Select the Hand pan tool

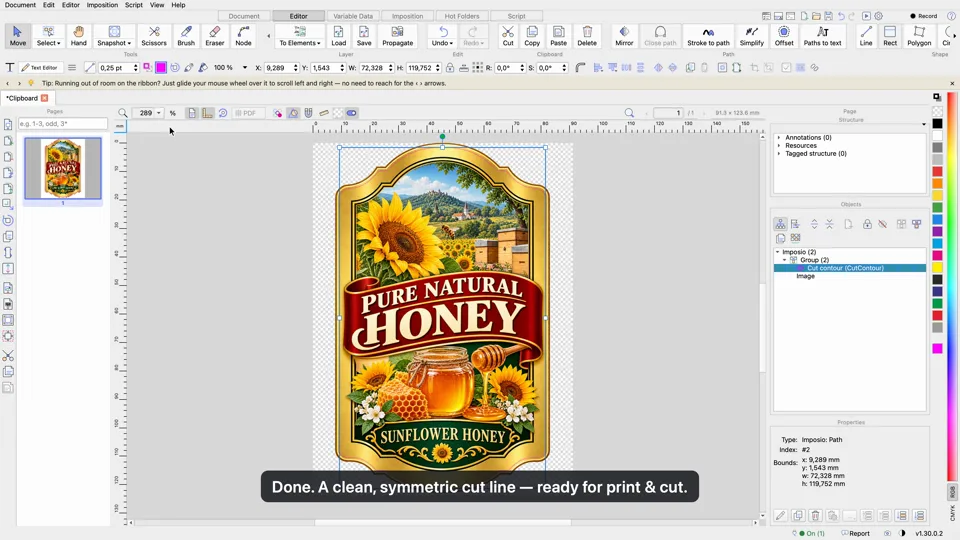78,36
